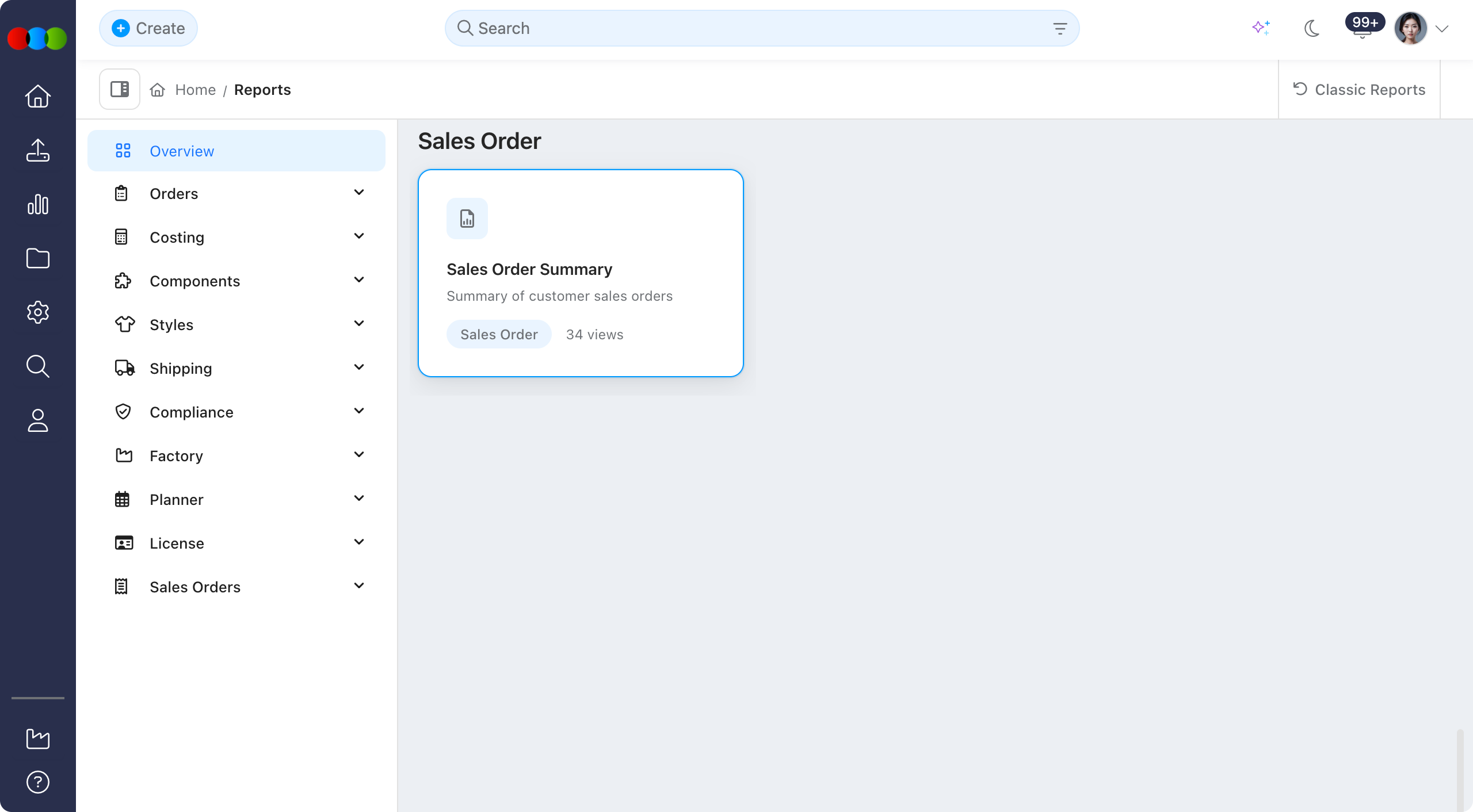
Task: Click the Overview grid icon
Action: [x=123, y=151]
